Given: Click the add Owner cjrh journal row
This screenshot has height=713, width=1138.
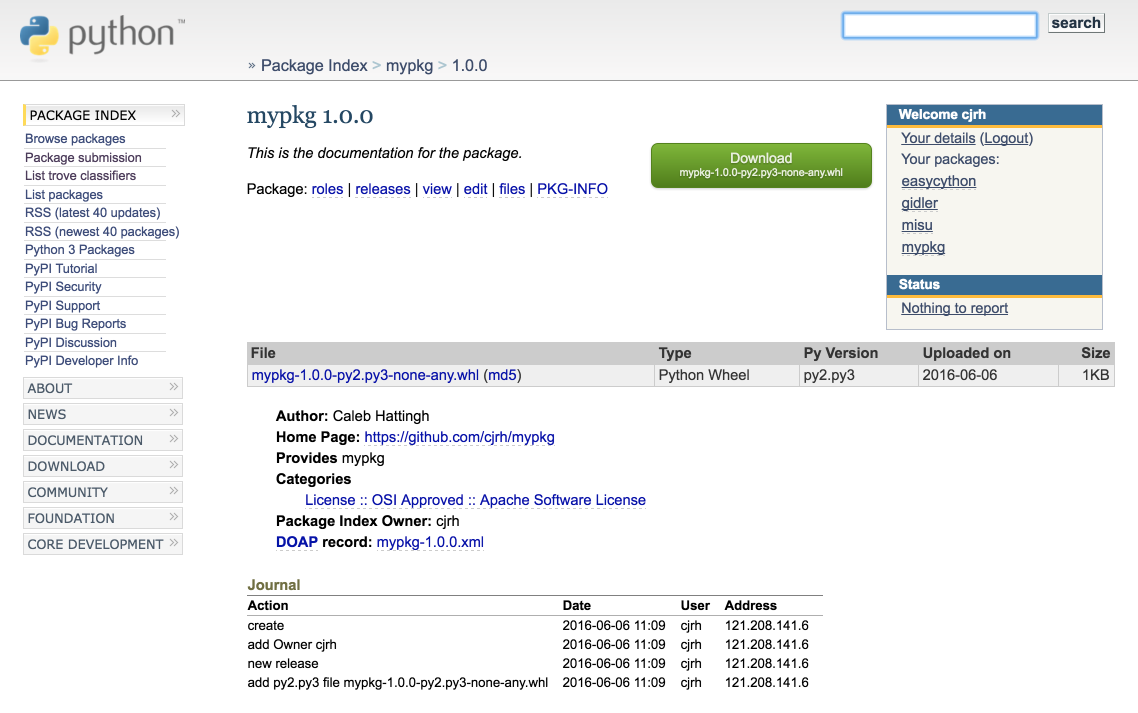Looking at the screenshot, I should [x=535, y=645].
